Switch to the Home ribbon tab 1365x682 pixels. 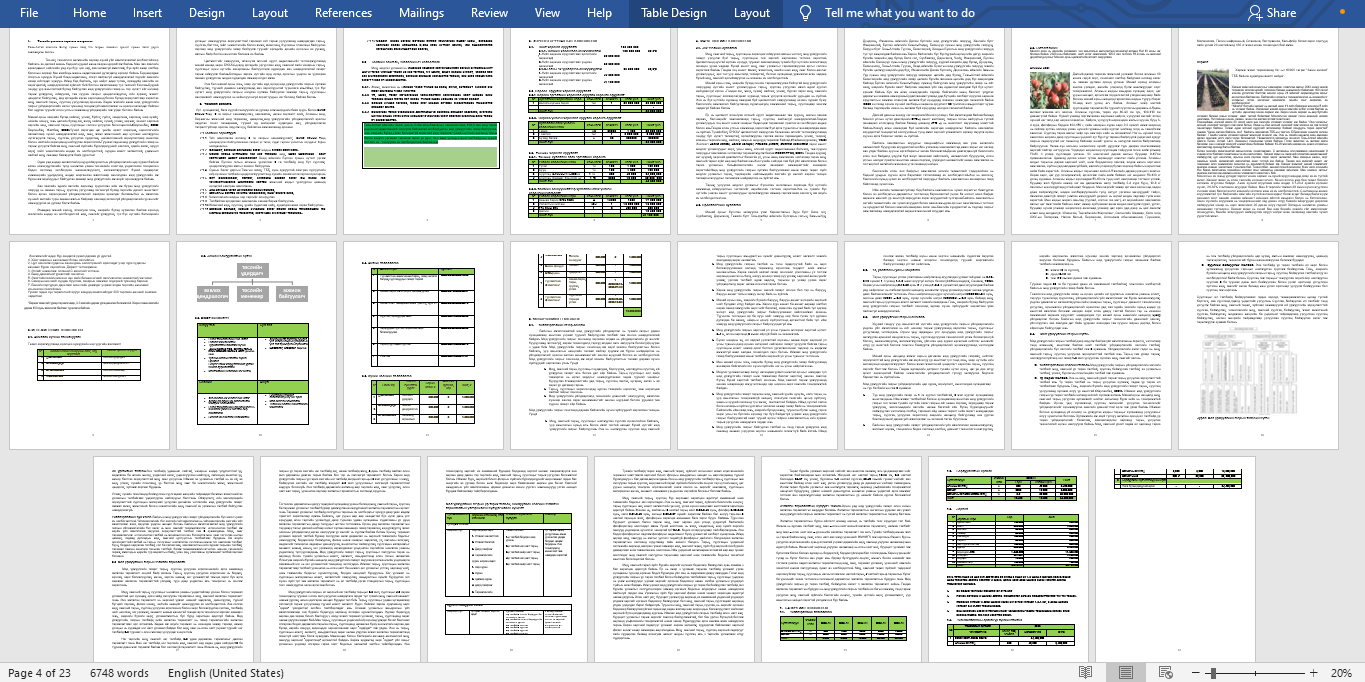(x=89, y=13)
